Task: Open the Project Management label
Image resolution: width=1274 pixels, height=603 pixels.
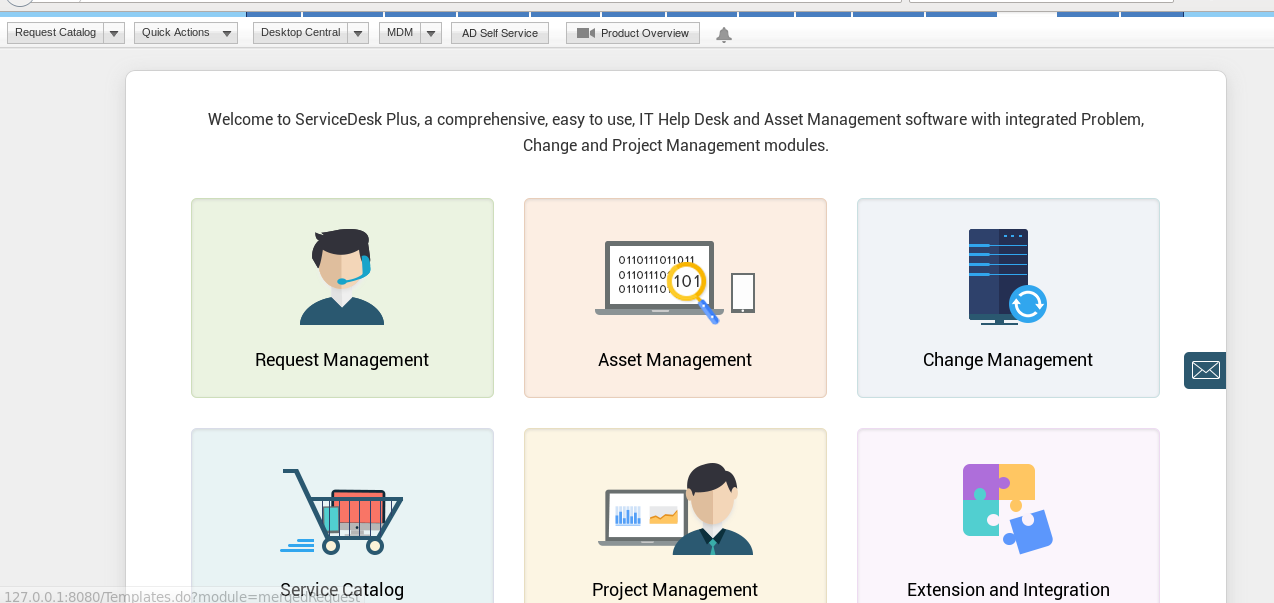Action: pos(675,590)
